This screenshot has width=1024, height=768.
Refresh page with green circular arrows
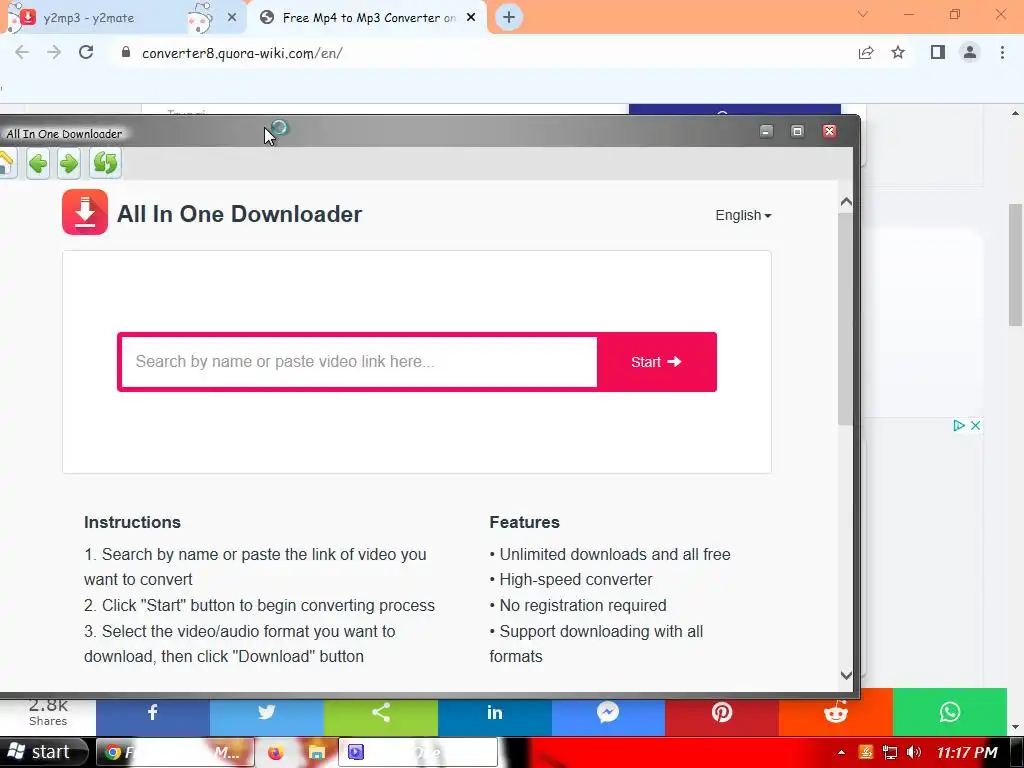105,163
